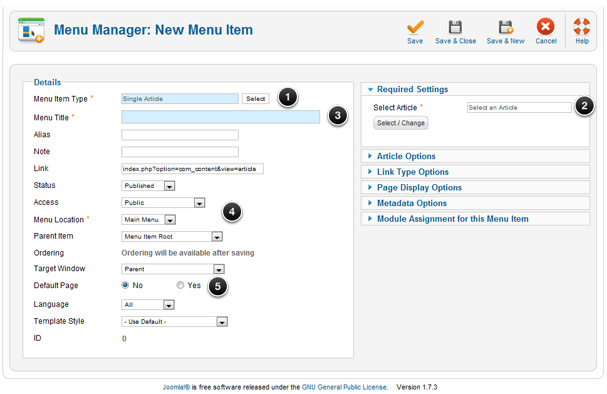Collapse the Required Settings panel
The height and width of the screenshot is (394, 607).
click(475, 89)
